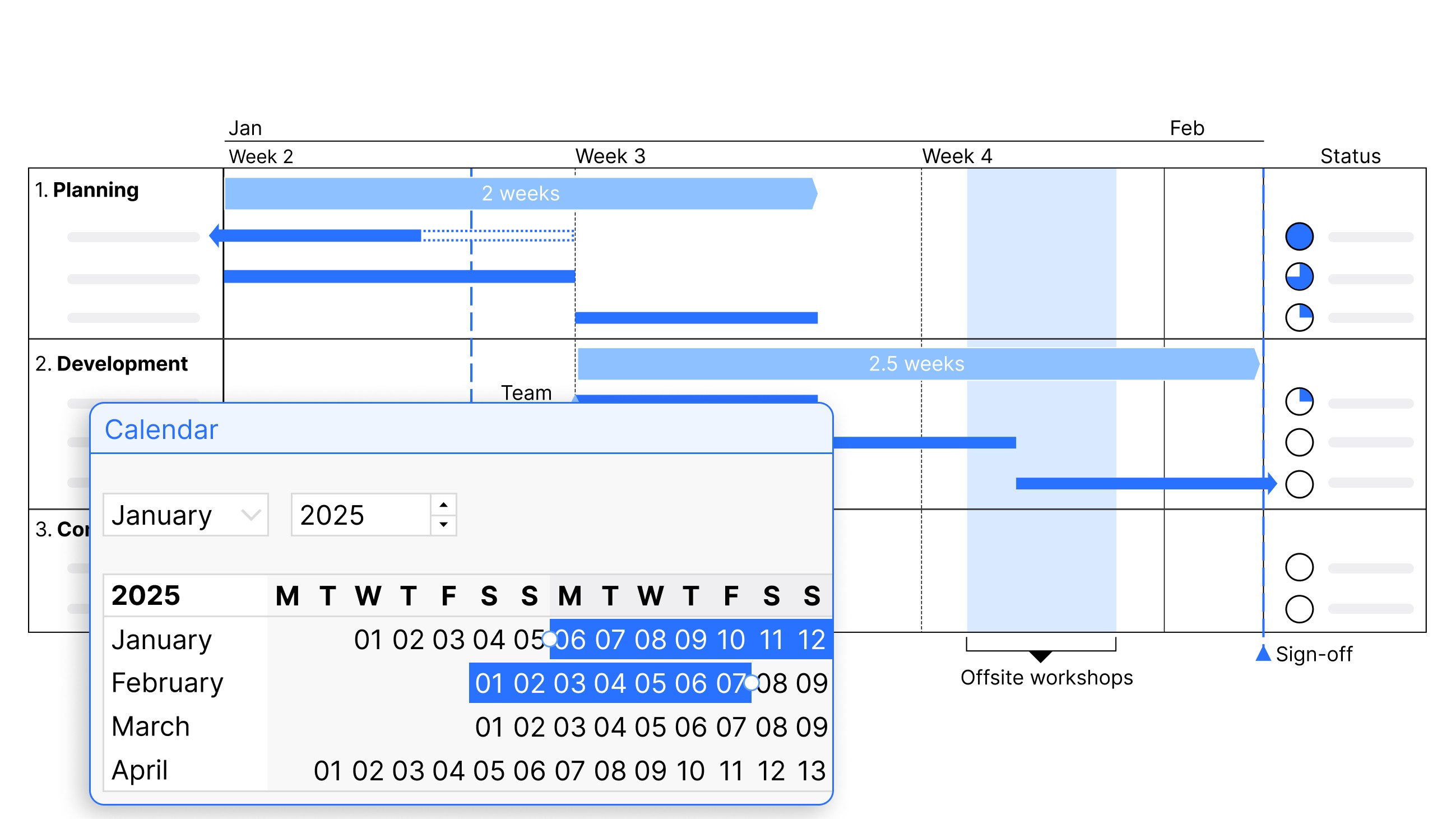This screenshot has height=819, width=1456.
Task: Click the Sign-off triangle marker
Action: tap(1263, 653)
